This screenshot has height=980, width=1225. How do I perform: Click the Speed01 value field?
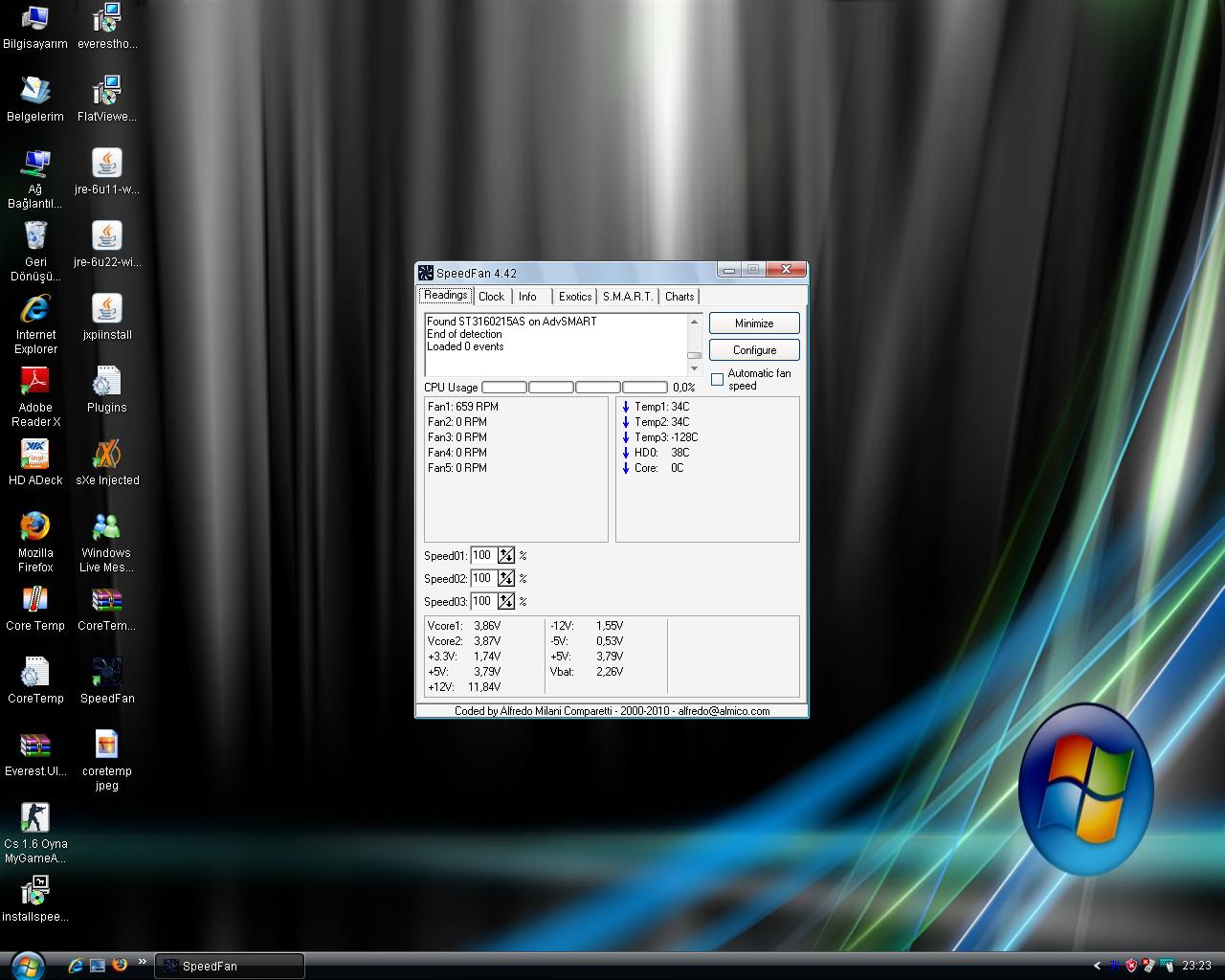pos(483,555)
